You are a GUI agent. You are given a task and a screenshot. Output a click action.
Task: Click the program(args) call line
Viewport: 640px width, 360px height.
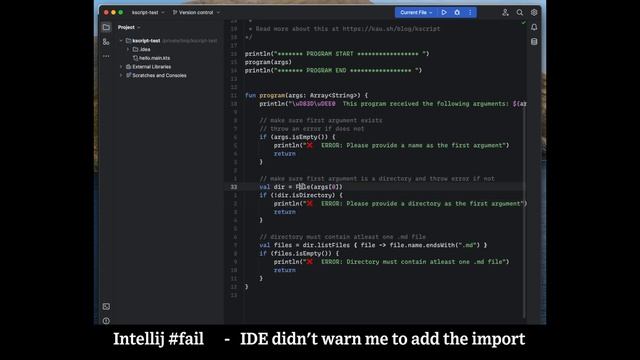pos(268,62)
